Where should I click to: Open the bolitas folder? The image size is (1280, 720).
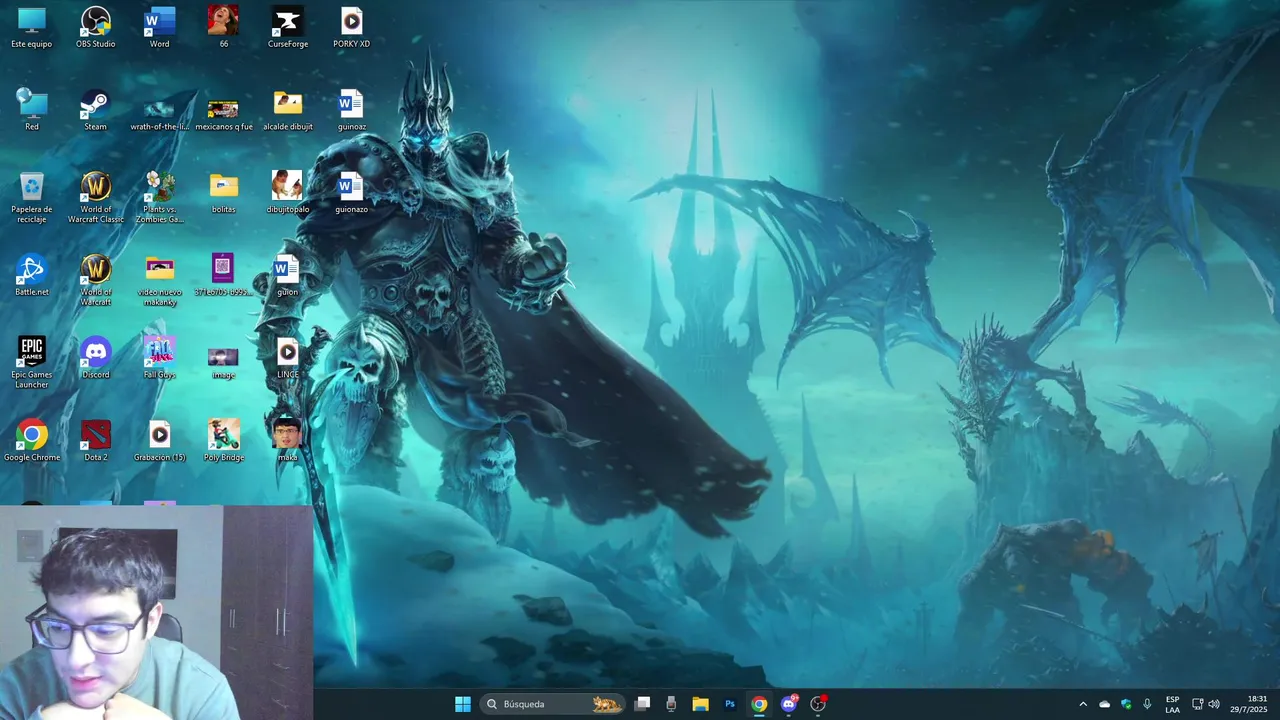point(224,193)
